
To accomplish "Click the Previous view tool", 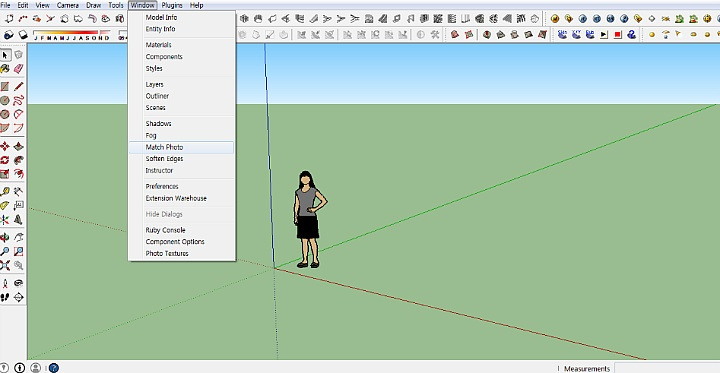I will click(18, 265).
